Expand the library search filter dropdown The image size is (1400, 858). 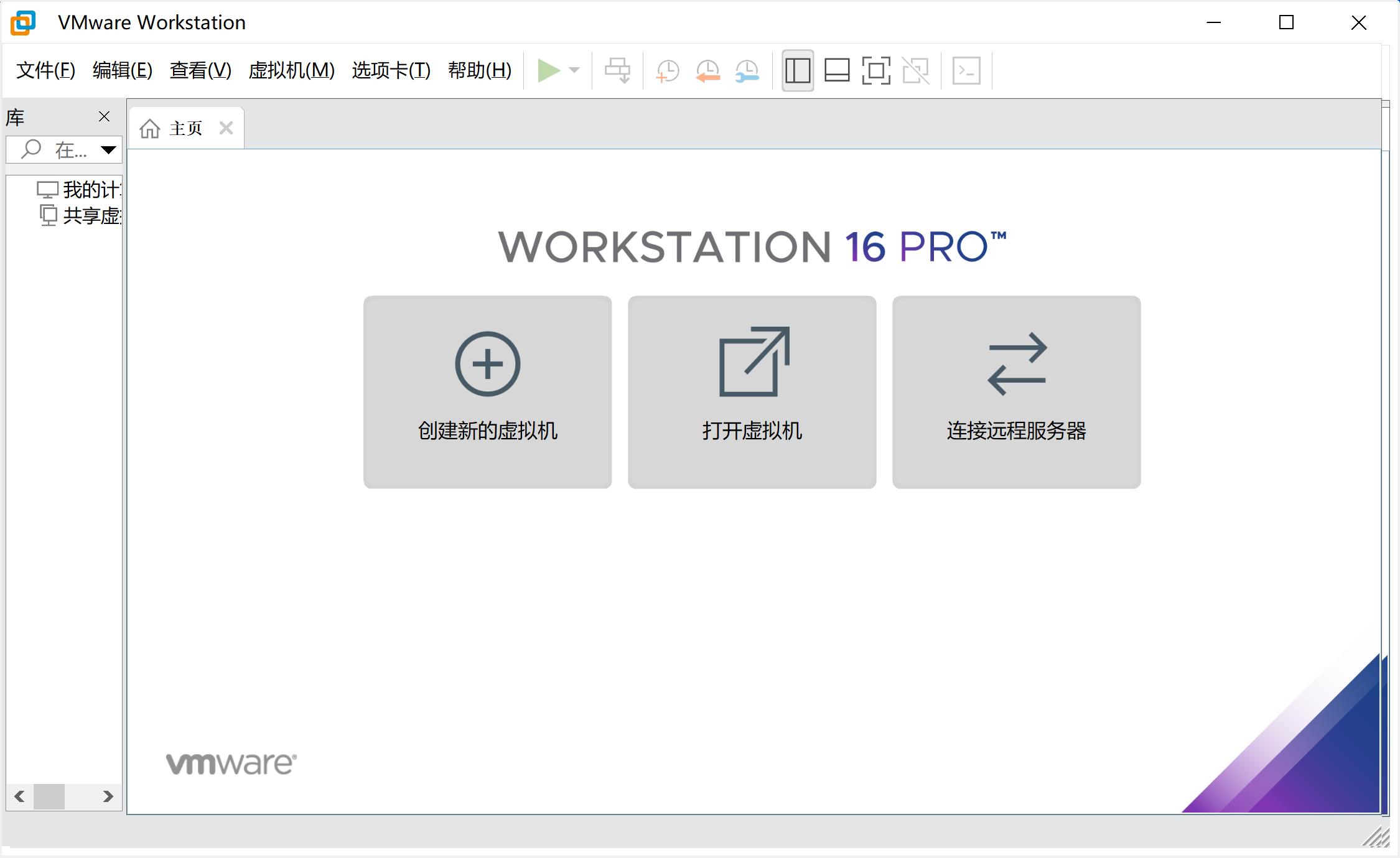(108, 150)
